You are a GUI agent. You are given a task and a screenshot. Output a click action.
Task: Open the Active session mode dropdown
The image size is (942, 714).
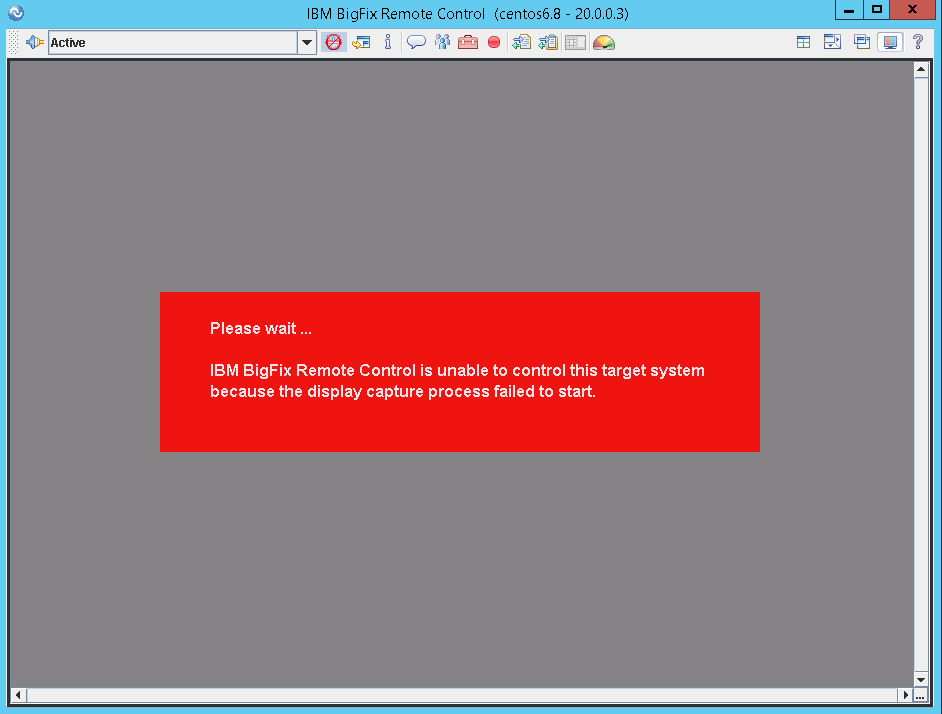(x=307, y=42)
